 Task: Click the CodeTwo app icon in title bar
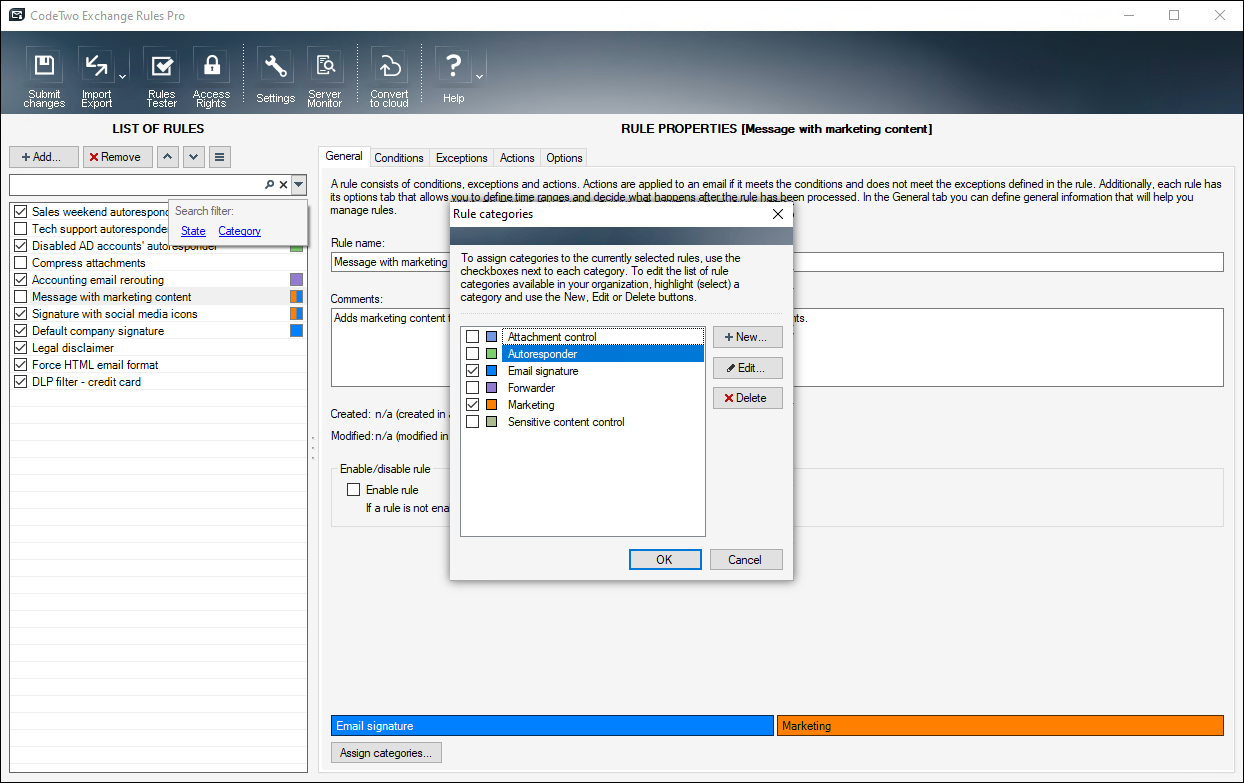coord(17,16)
